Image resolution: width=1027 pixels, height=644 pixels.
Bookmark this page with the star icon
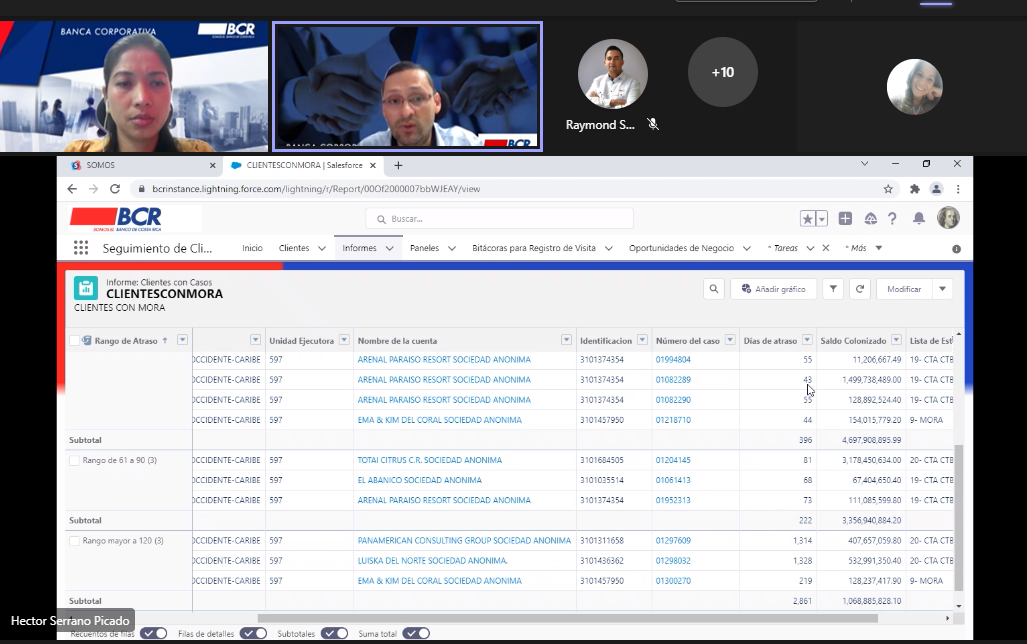point(888,189)
